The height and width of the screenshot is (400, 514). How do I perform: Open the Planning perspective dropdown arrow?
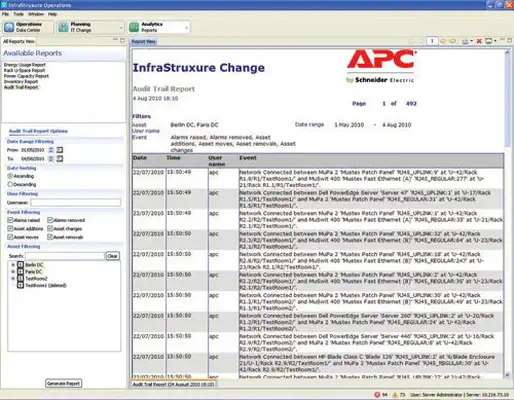point(121,28)
